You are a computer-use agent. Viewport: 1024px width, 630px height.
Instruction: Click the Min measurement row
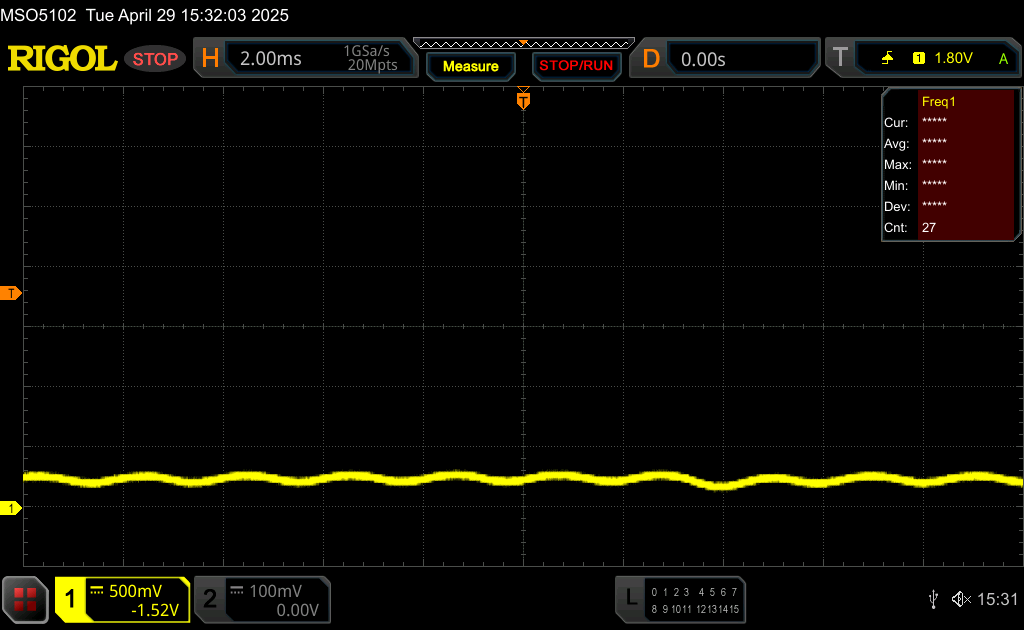949,185
